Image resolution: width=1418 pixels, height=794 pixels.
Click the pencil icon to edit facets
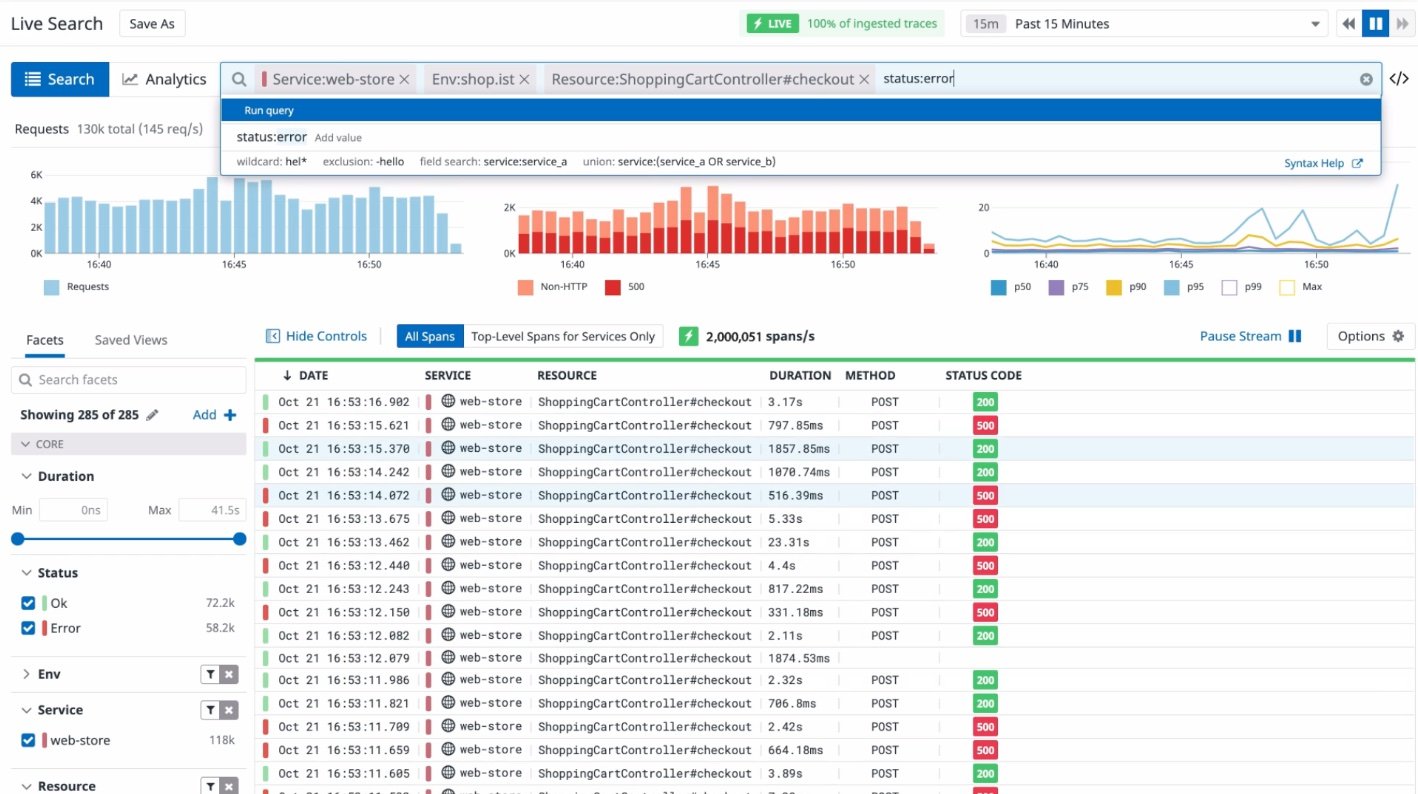(x=153, y=415)
